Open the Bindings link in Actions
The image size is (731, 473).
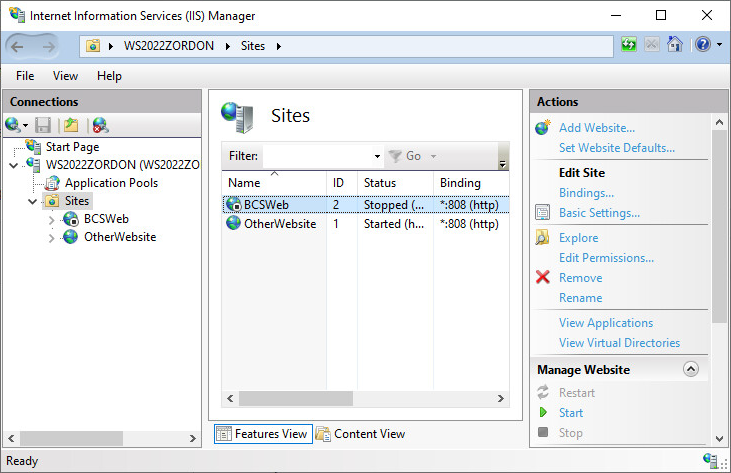coord(586,193)
